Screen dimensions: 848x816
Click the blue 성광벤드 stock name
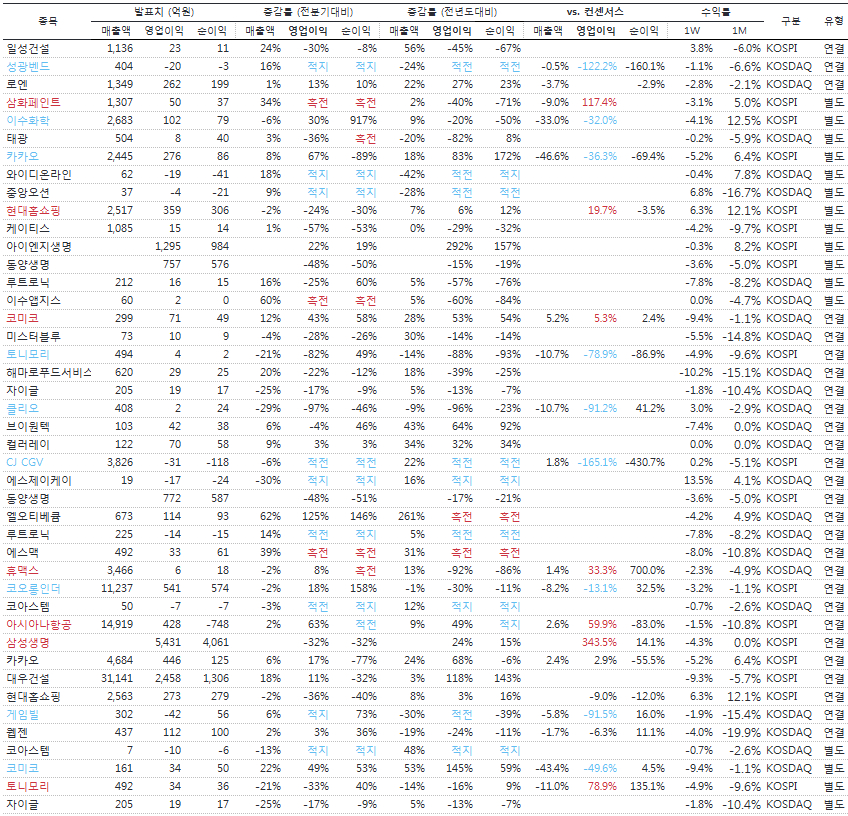click(28, 67)
